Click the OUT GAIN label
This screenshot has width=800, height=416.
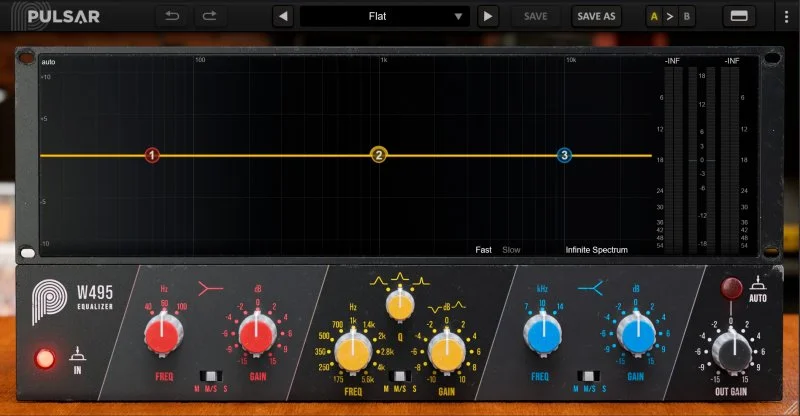(731, 391)
